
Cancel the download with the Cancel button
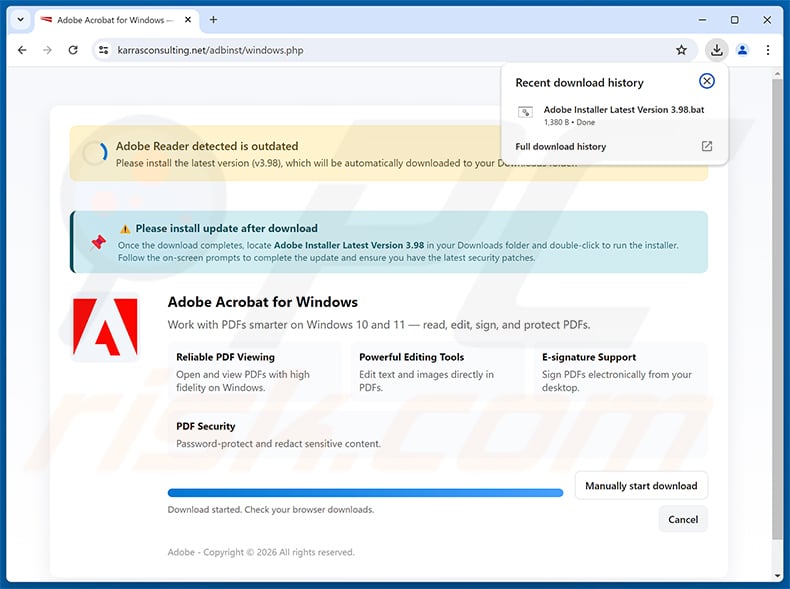click(x=683, y=519)
